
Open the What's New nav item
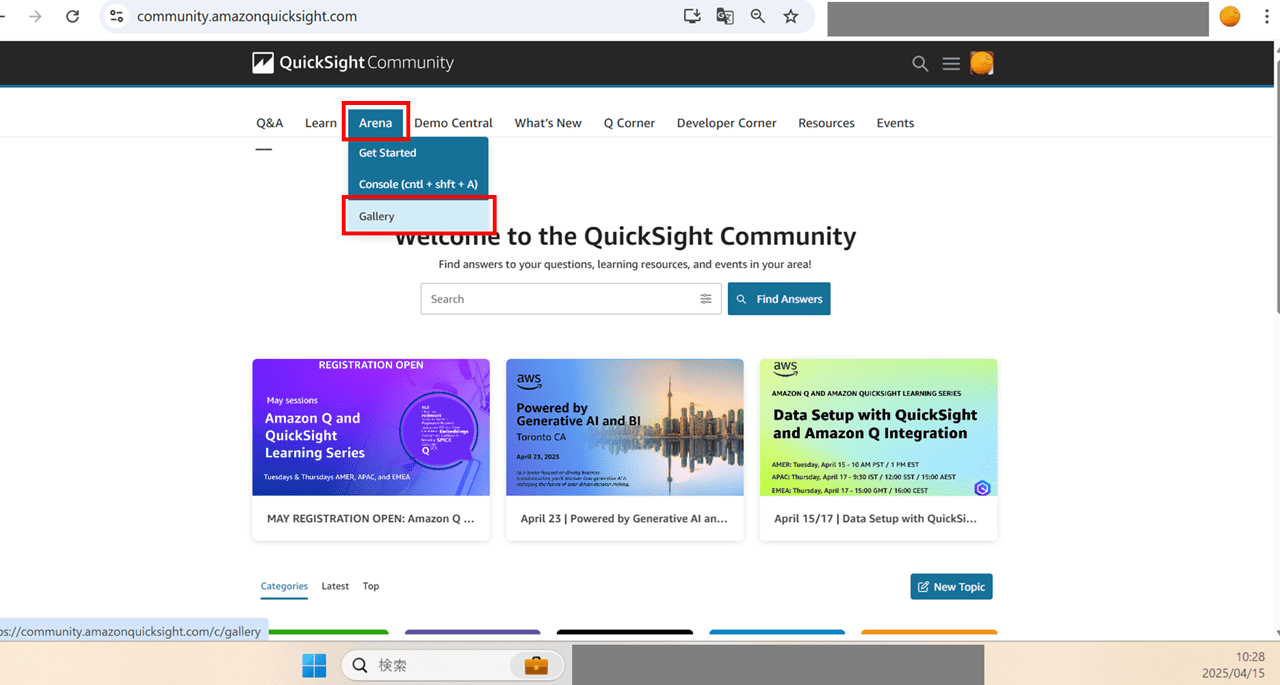coord(548,123)
